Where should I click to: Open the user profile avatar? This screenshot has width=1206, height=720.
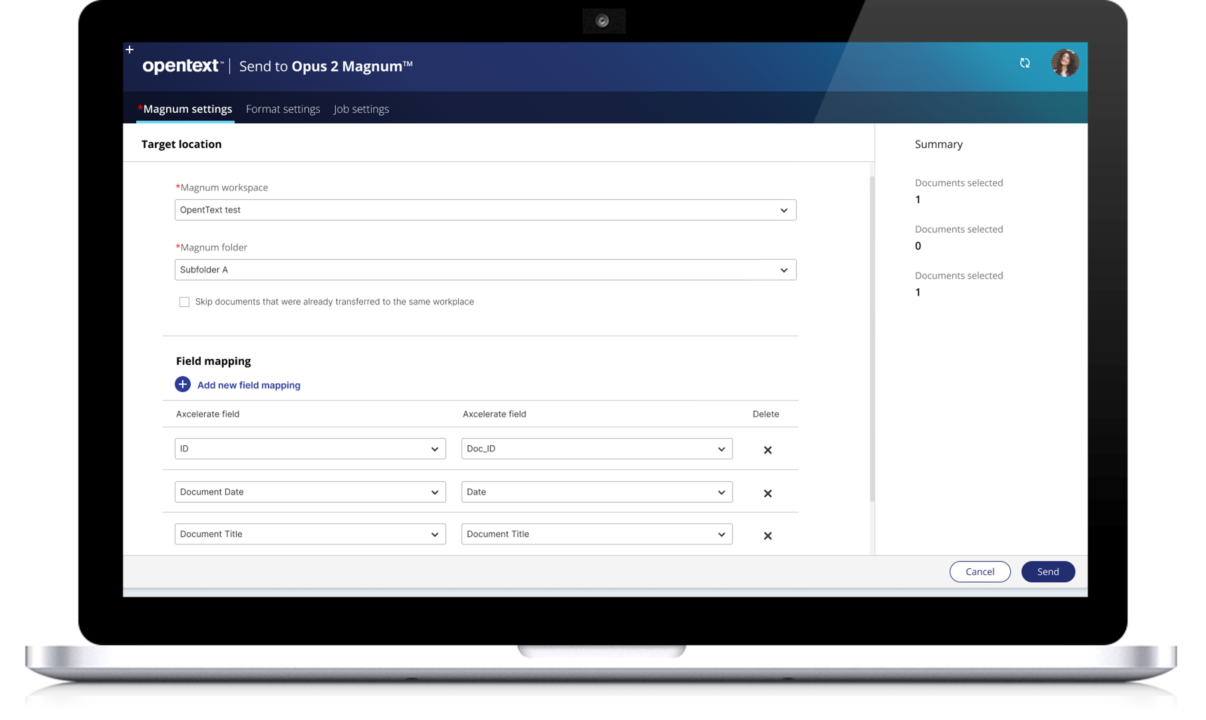(x=1065, y=63)
